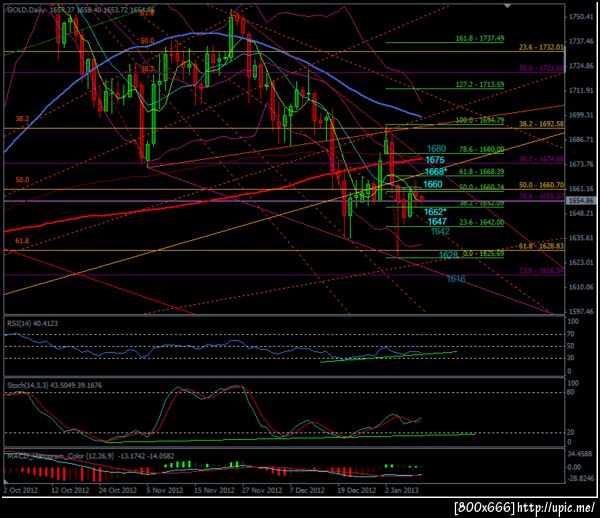Click the 61.8 - 1668.39 Fibonacci label

click(481, 172)
